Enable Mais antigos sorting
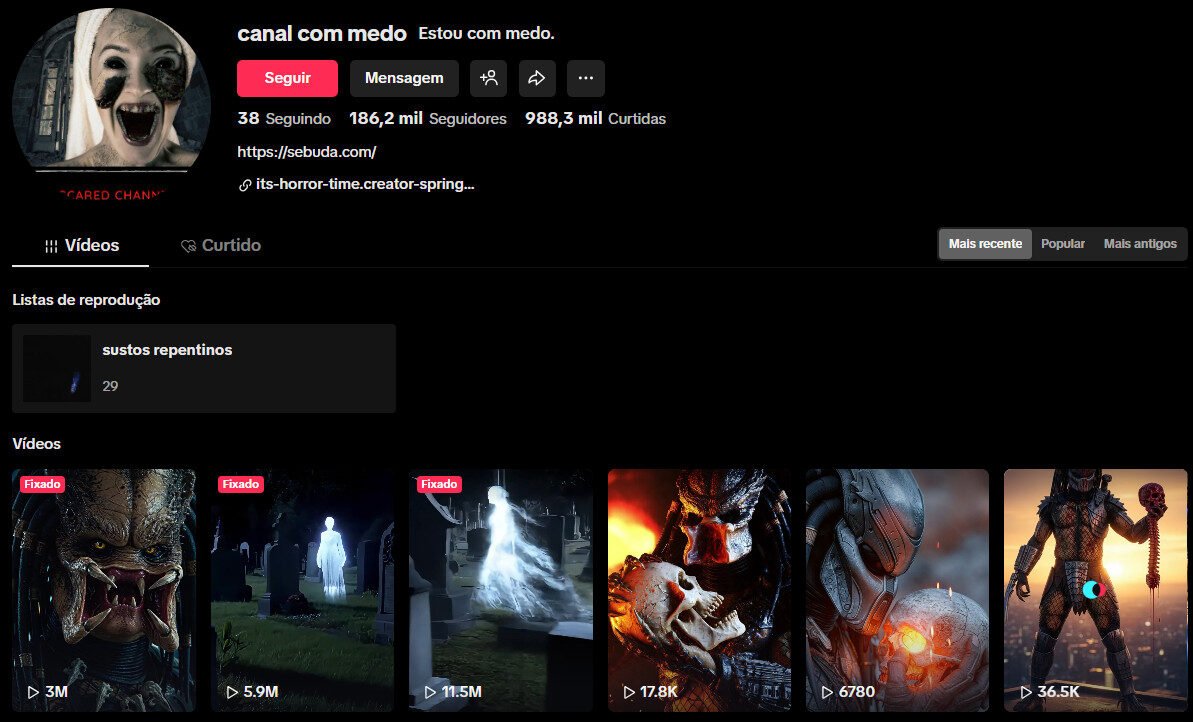The width and height of the screenshot is (1193, 722). coord(1139,243)
